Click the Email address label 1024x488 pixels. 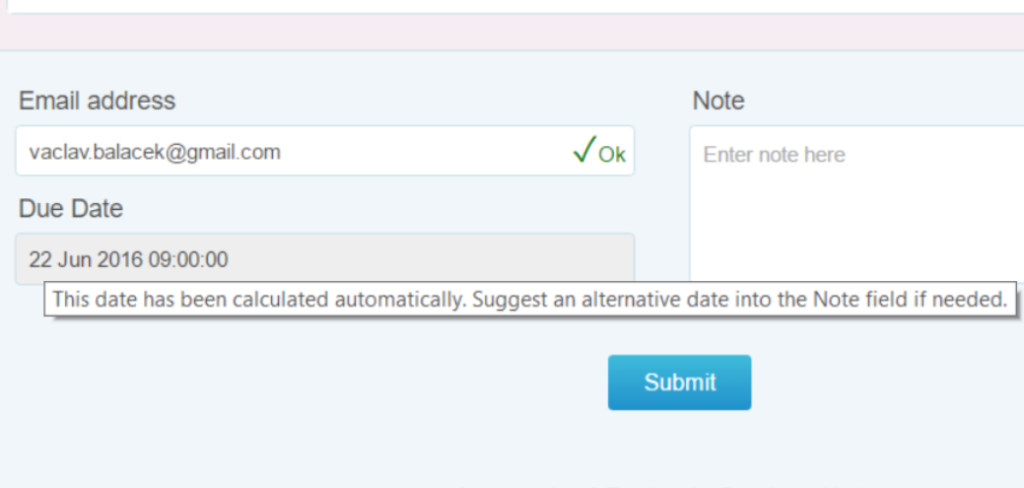click(x=97, y=101)
